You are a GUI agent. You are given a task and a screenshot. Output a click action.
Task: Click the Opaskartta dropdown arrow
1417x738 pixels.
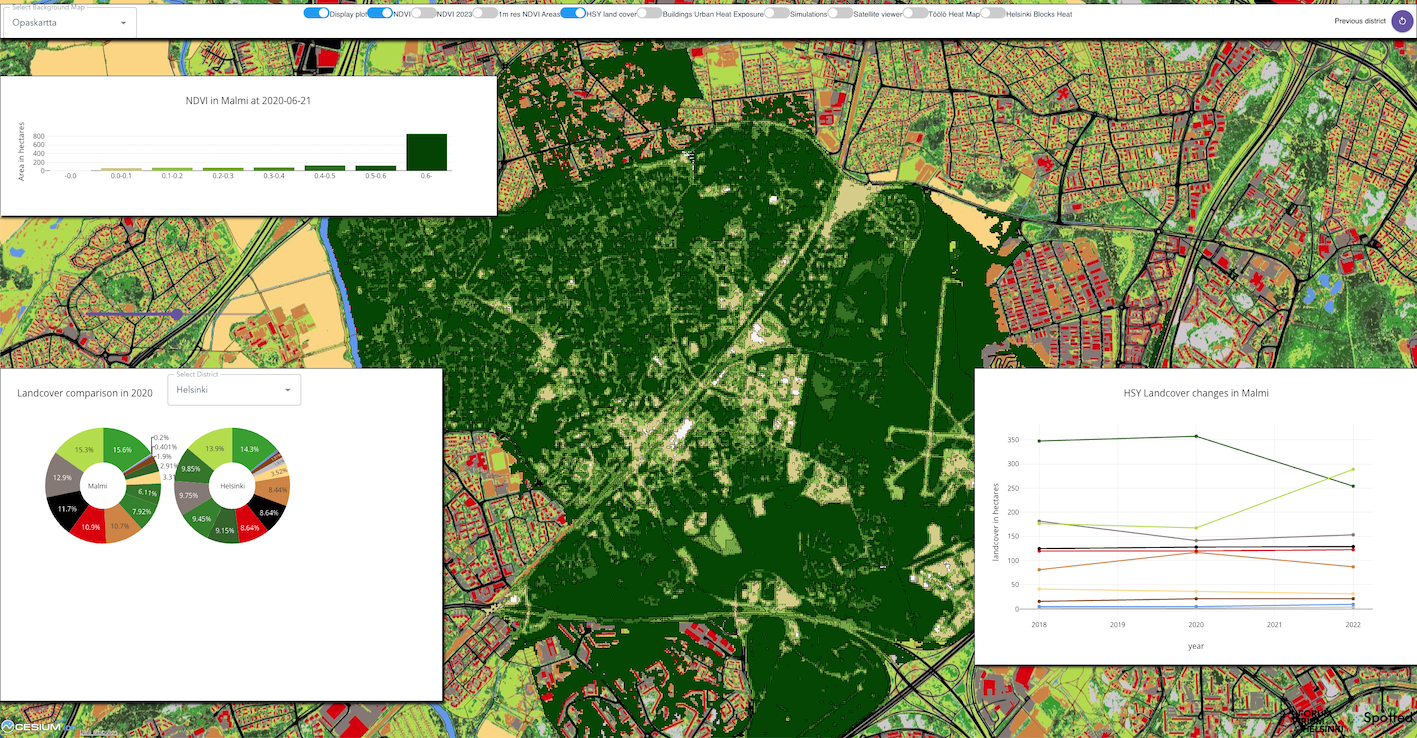pos(124,22)
